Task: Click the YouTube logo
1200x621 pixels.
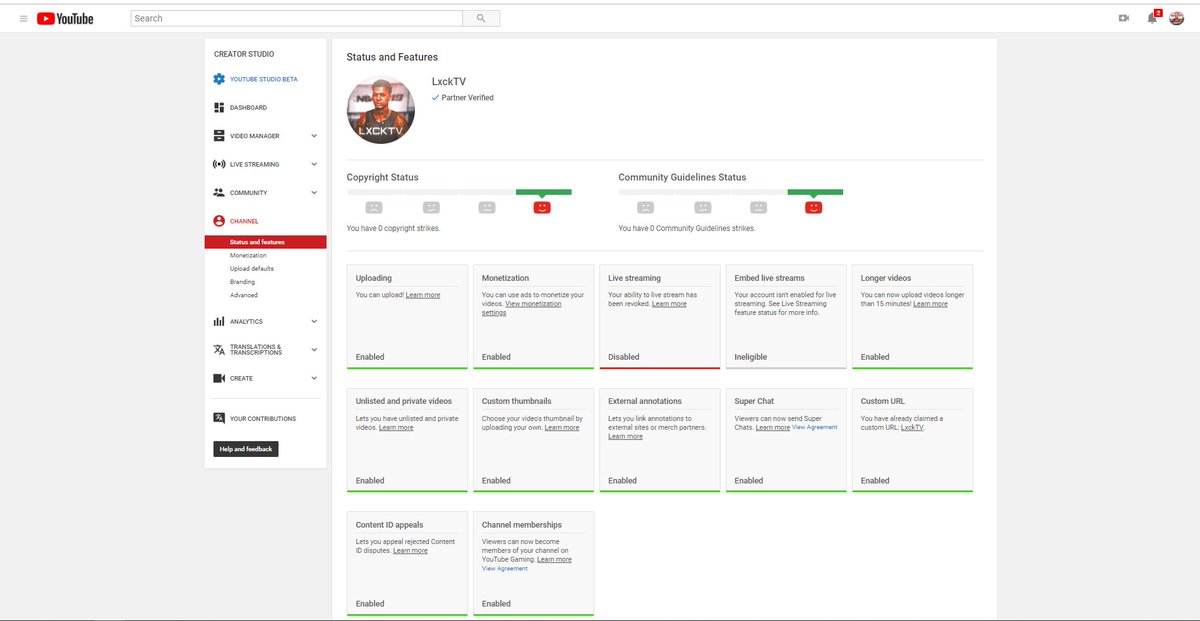Action: click(65, 18)
